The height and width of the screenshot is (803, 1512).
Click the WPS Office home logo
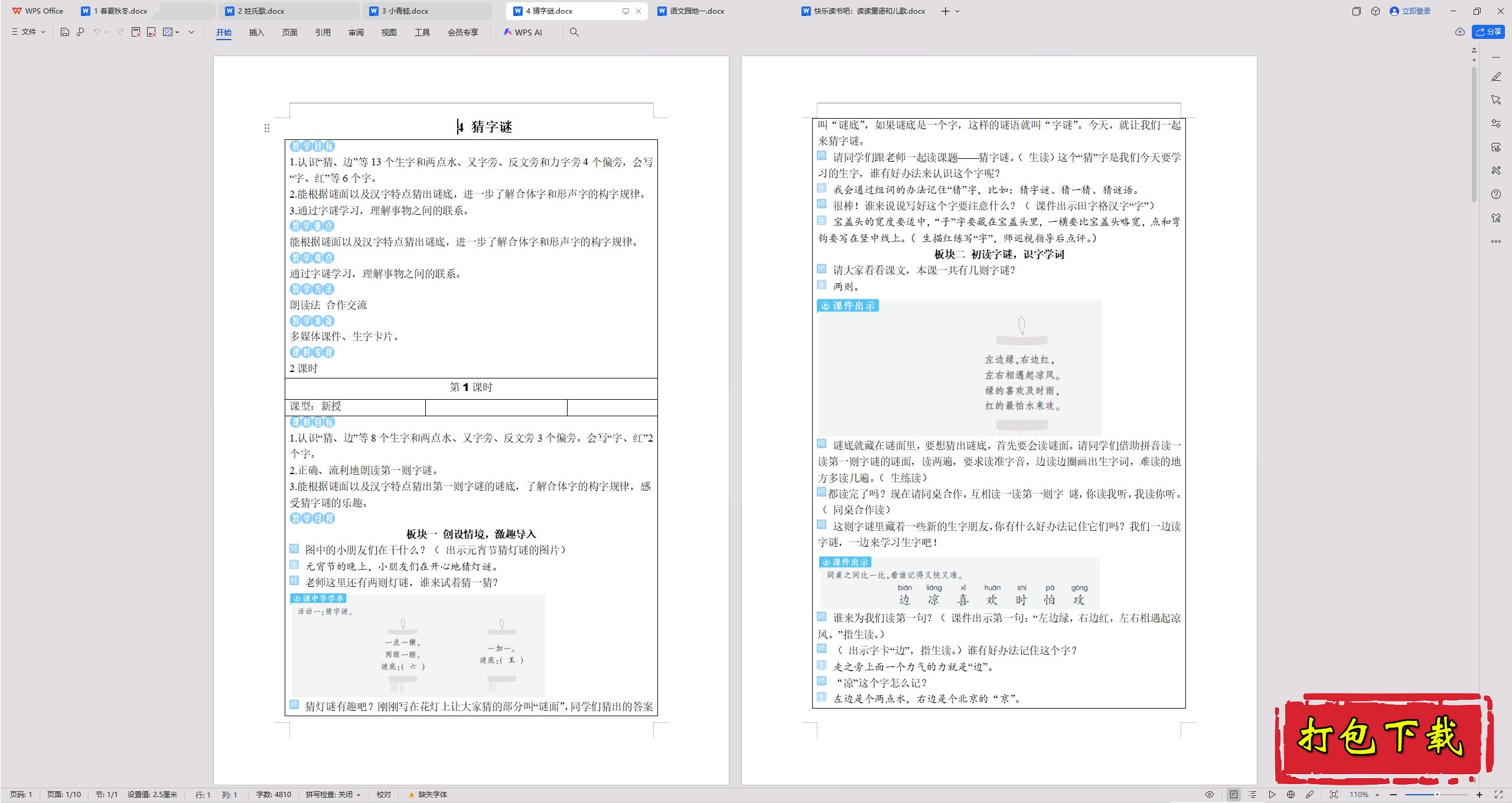coord(38,11)
